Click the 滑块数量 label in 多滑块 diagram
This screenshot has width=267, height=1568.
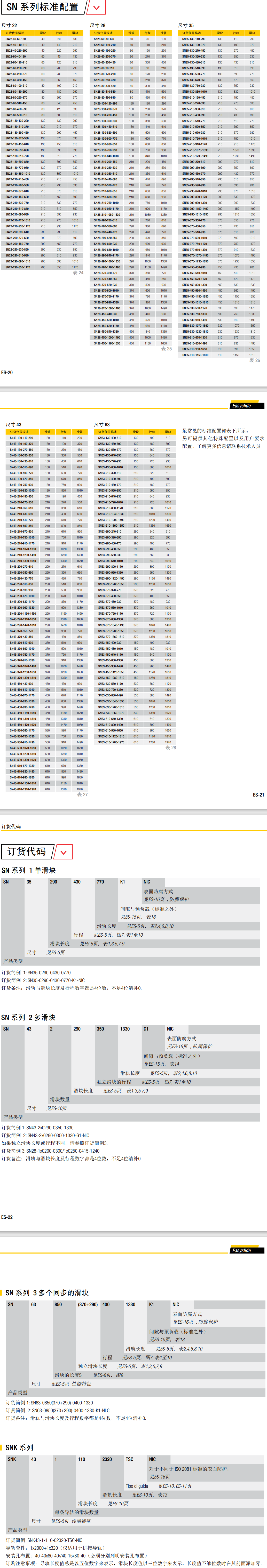coord(60,1099)
